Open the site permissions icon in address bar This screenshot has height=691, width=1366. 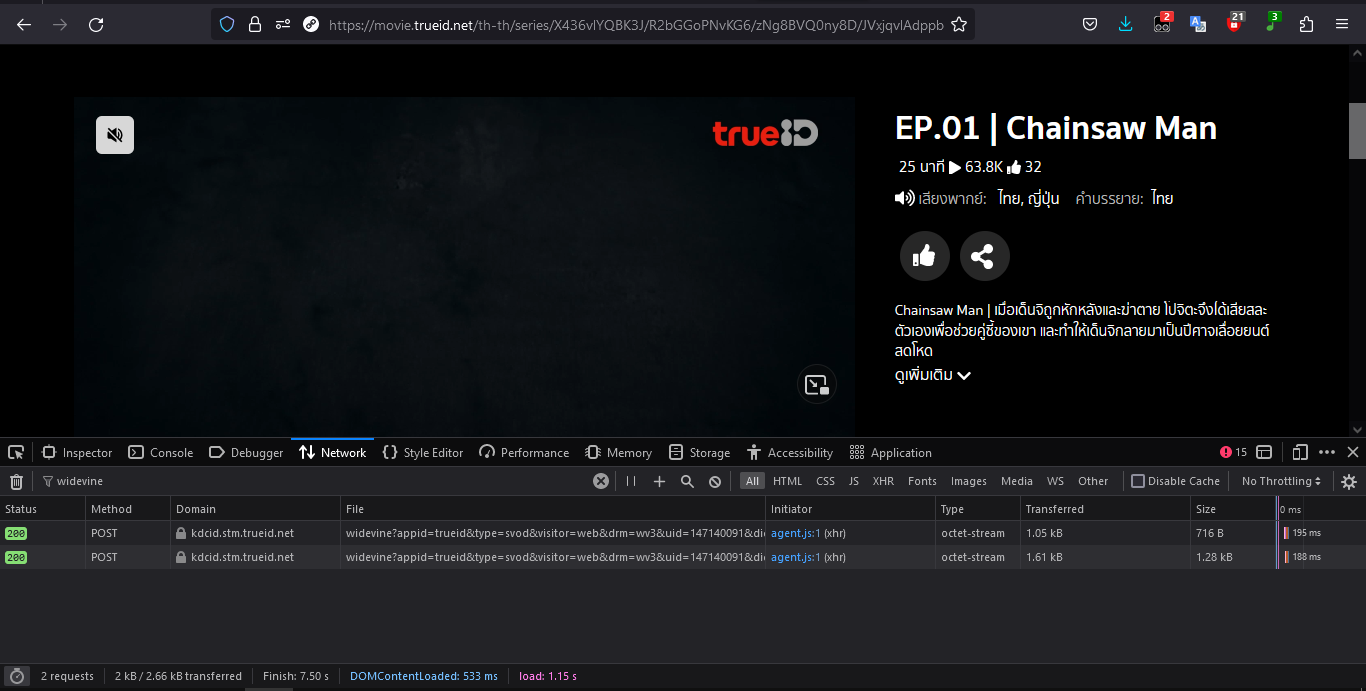283,24
